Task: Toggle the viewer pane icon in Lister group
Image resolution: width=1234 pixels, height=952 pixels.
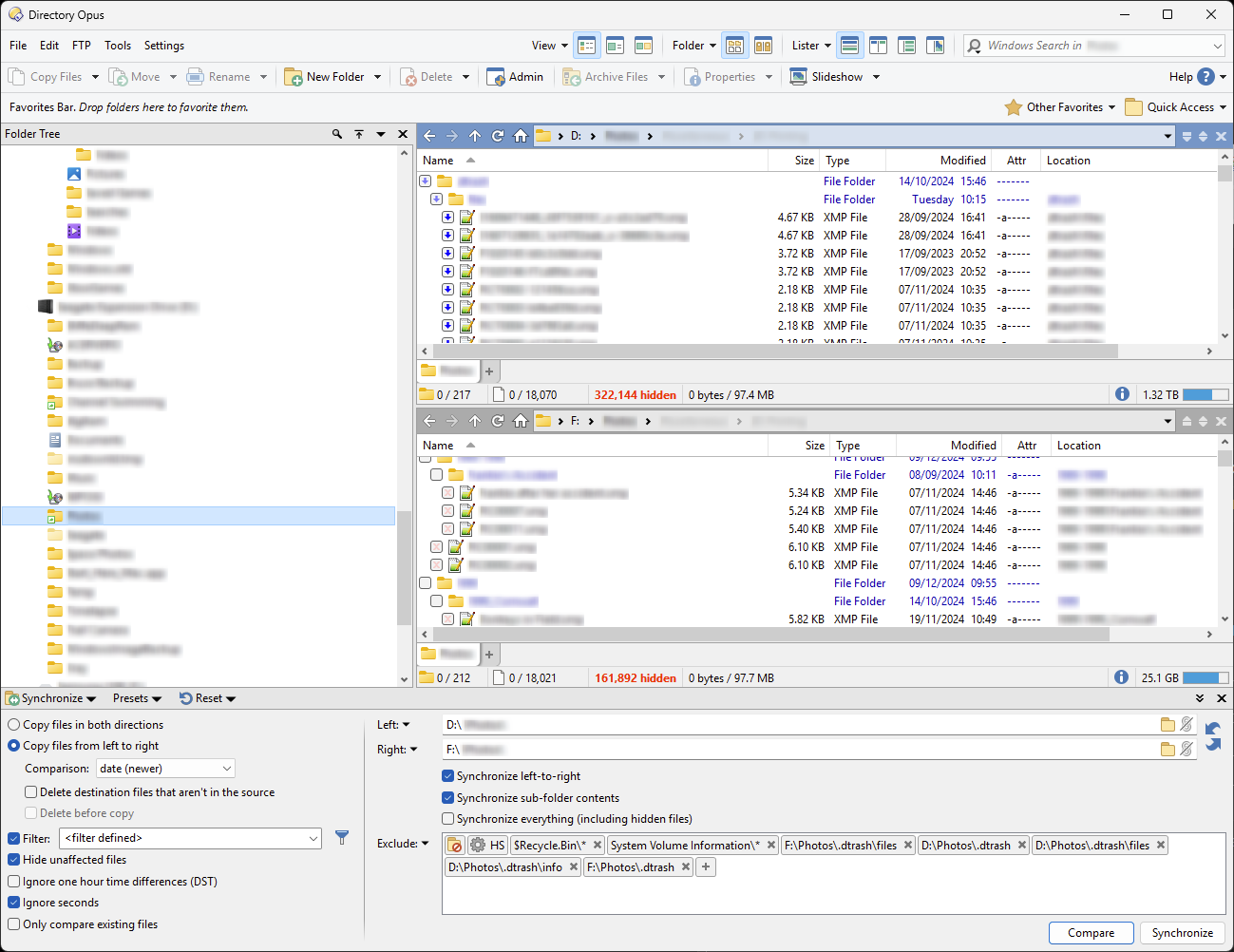Action: (936, 46)
